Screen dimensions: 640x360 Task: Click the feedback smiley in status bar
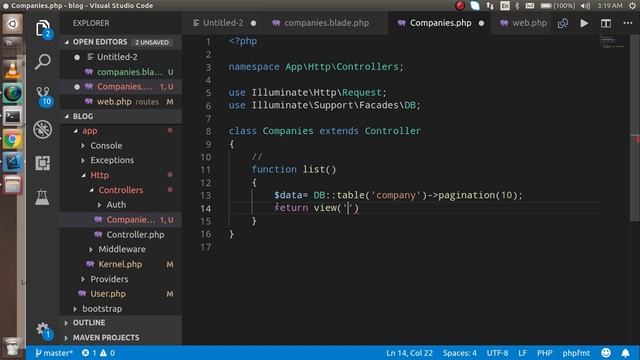coord(606,353)
